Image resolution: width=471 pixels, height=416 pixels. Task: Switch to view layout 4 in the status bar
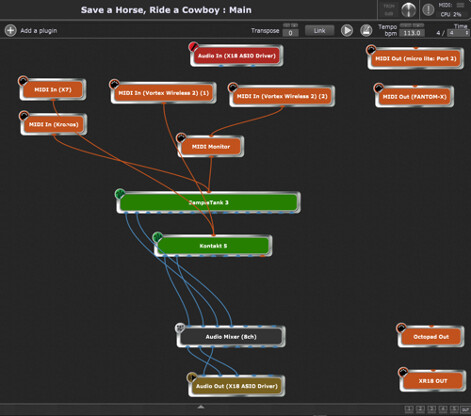click(443, 409)
